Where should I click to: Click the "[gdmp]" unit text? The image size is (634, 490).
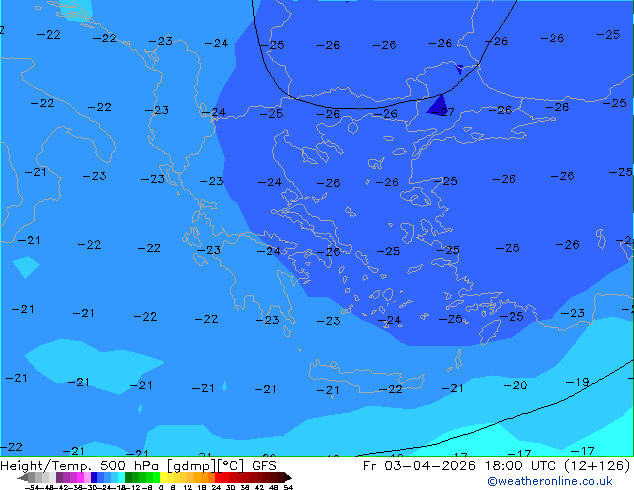coord(190,466)
